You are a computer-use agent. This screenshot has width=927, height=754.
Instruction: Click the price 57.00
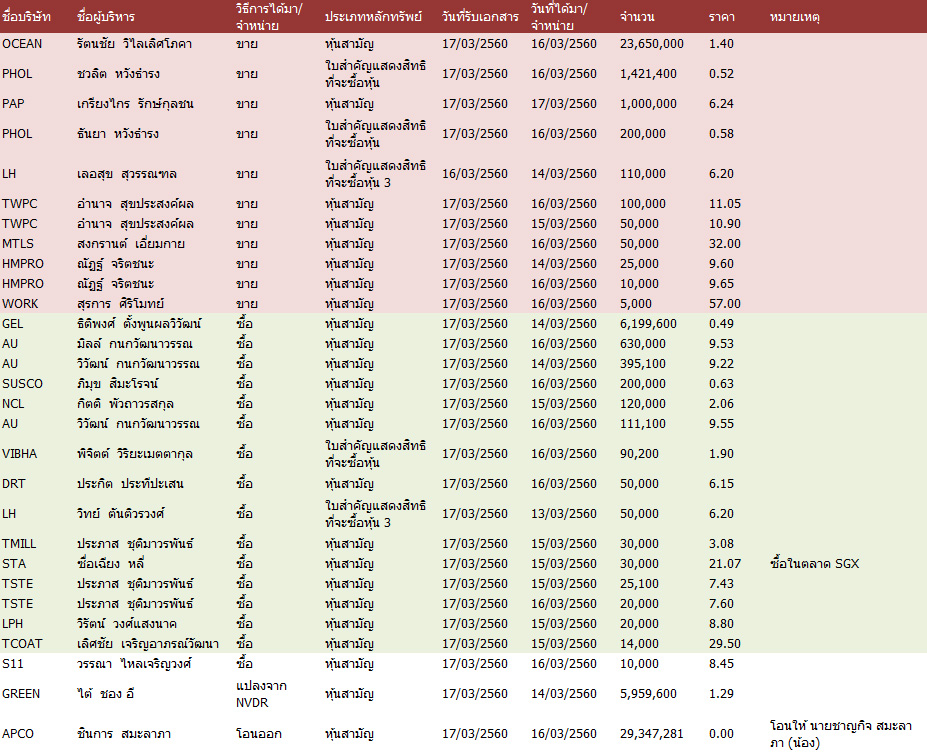725,303
